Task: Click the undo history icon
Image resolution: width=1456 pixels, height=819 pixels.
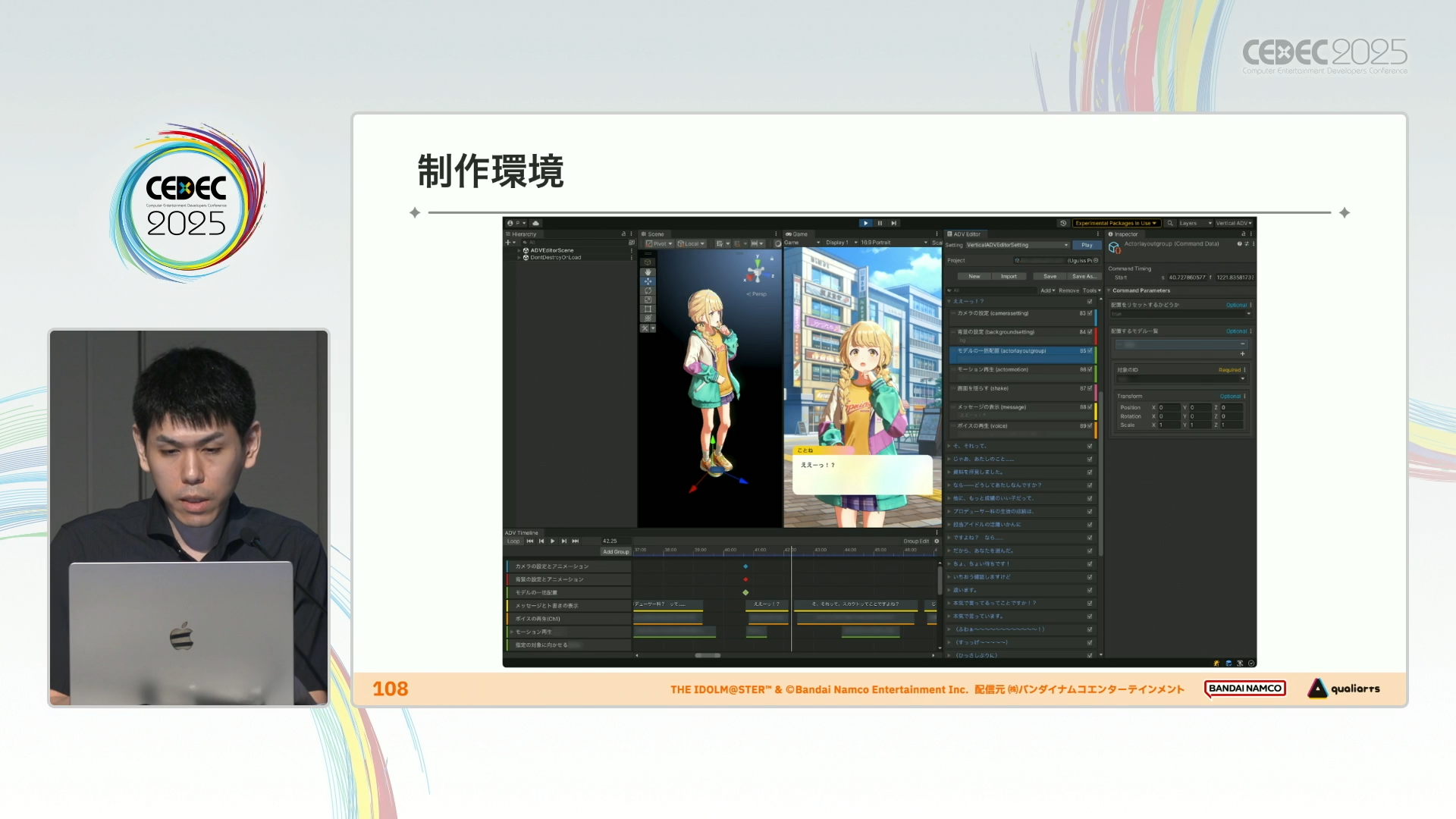Action: point(1063,223)
